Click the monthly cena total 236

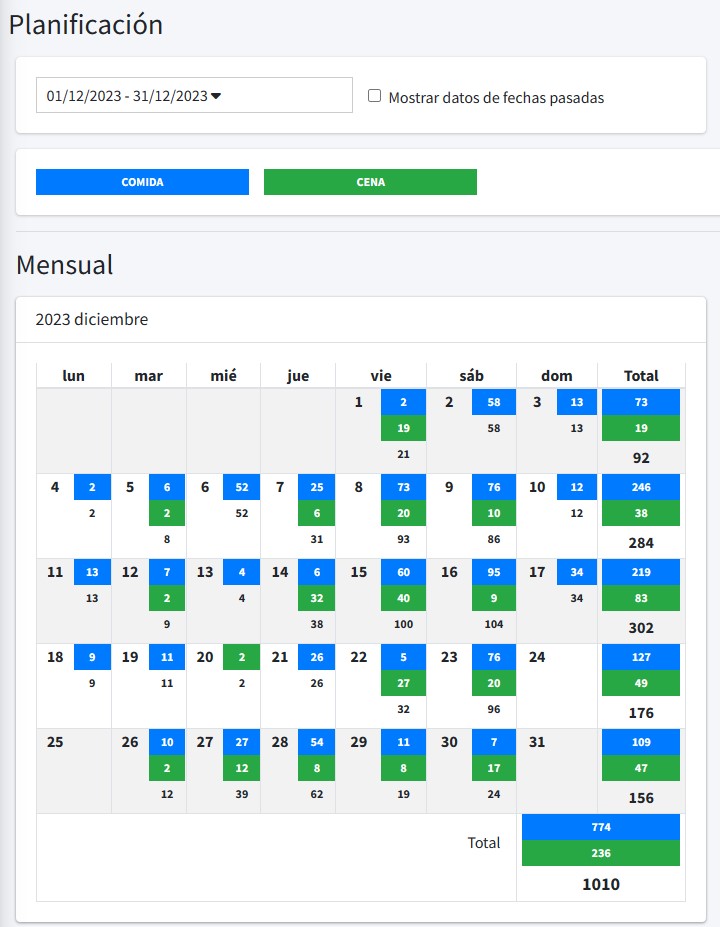pyautogui.click(x=600, y=853)
